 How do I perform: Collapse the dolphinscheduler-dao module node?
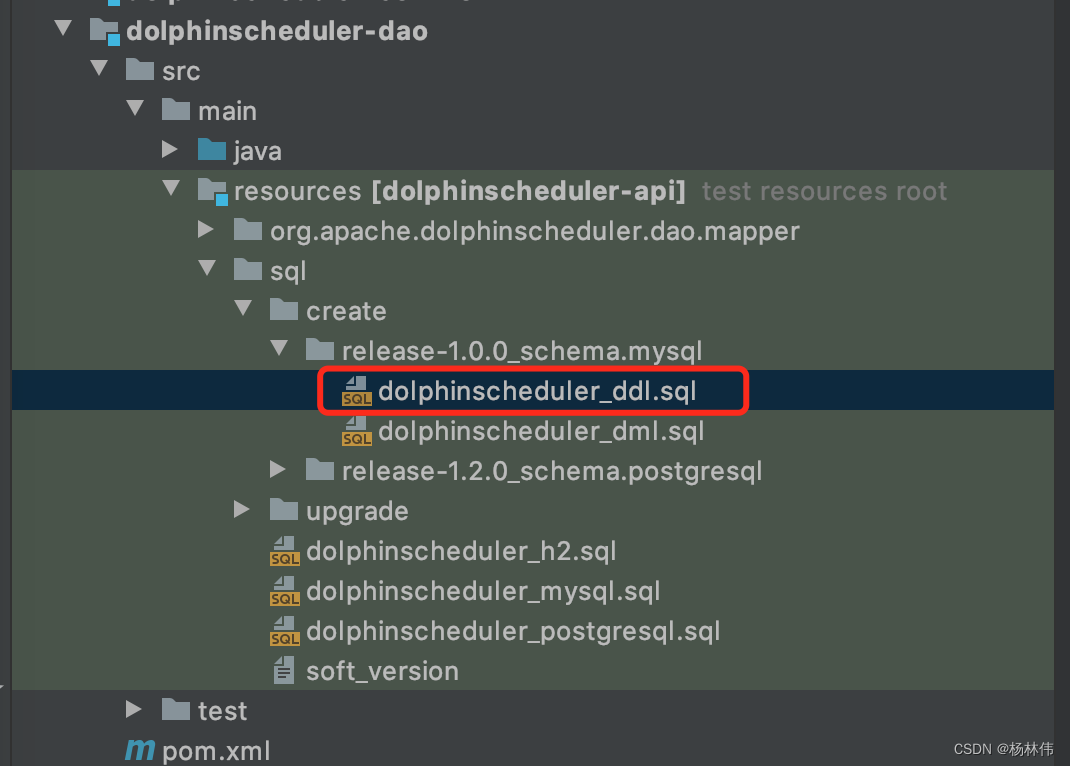63,28
